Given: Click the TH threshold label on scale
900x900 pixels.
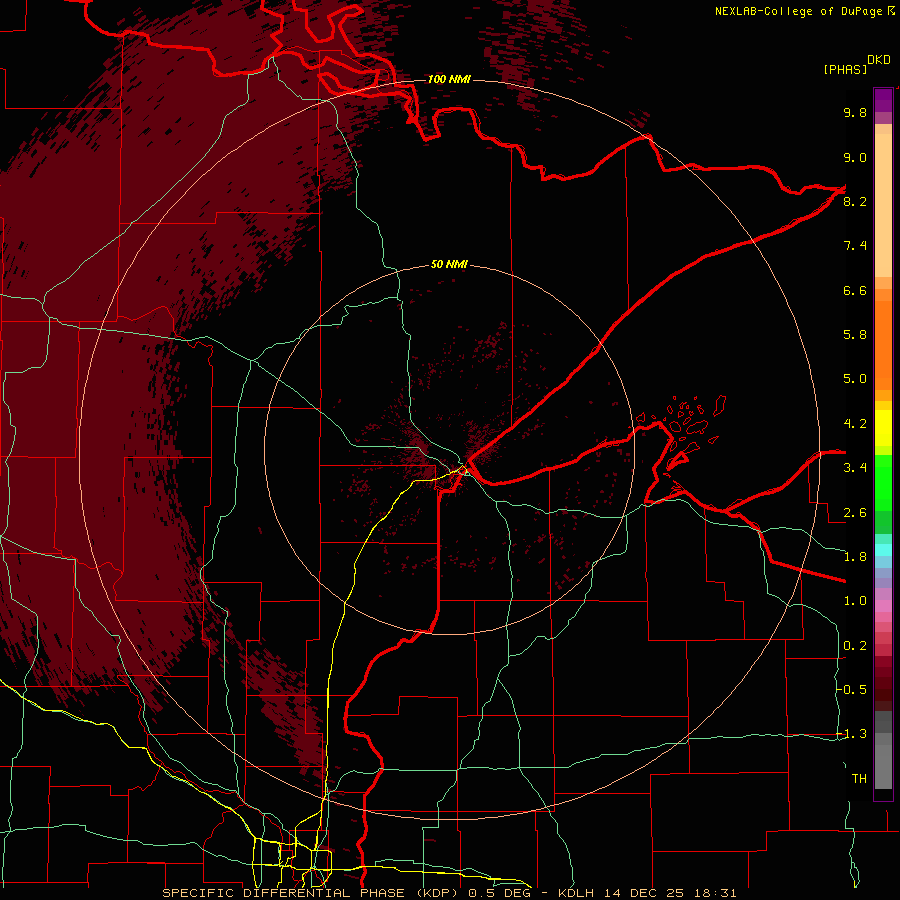Looking at the screenshot, I should (859, 779).
